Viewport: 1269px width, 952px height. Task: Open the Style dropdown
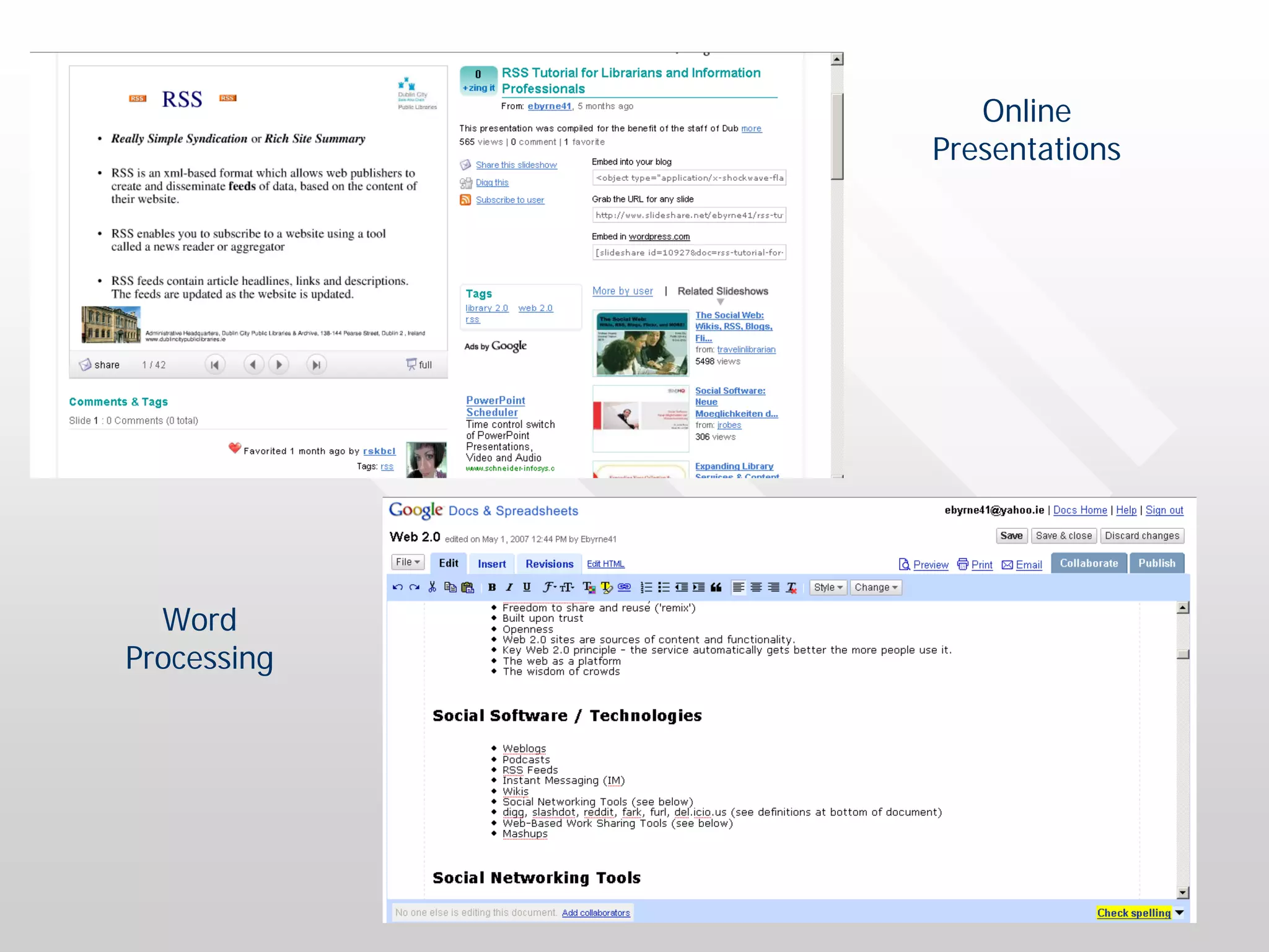[x=828, y=587]
